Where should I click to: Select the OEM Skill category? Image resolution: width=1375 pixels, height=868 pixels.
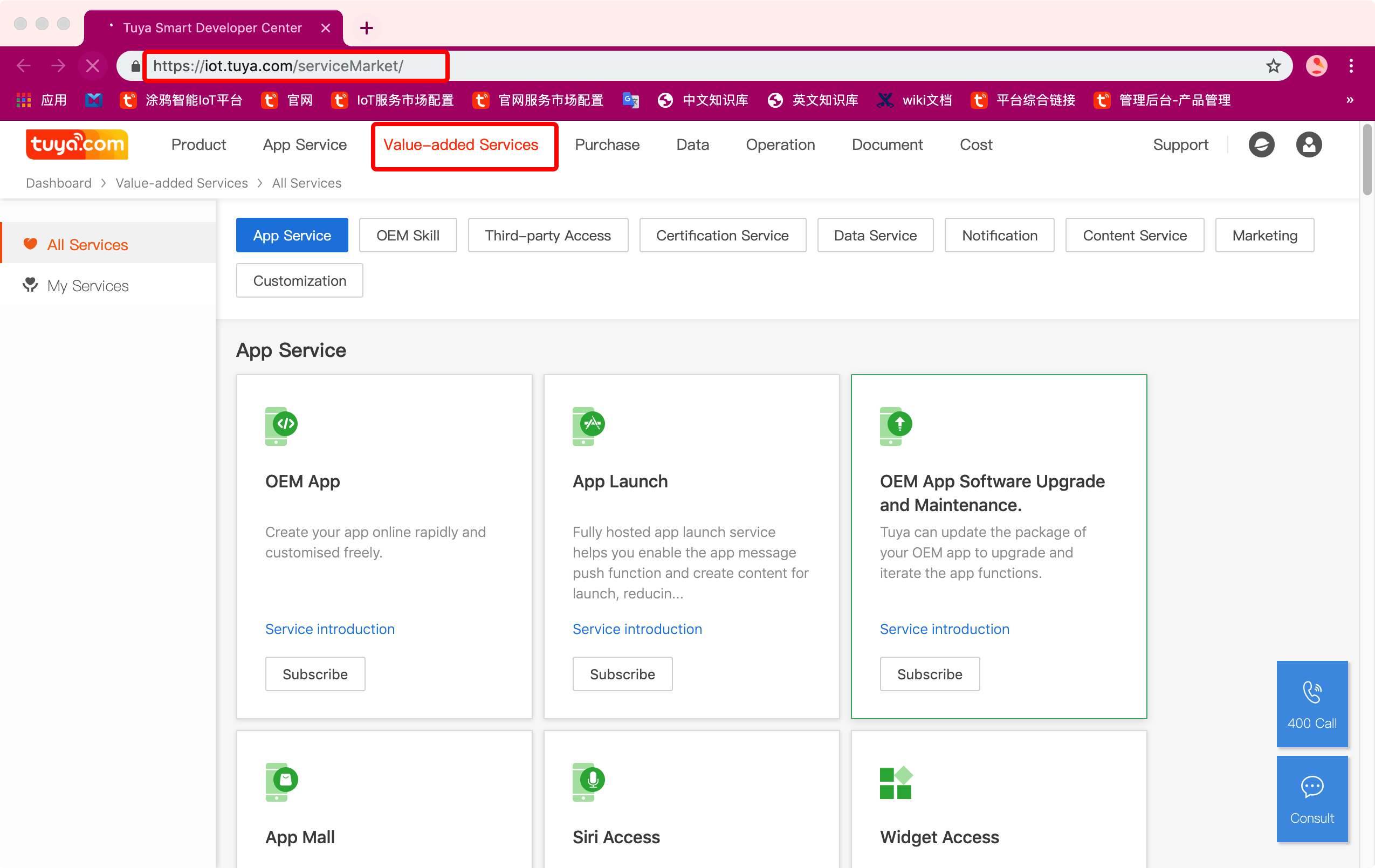pos(408,235)
